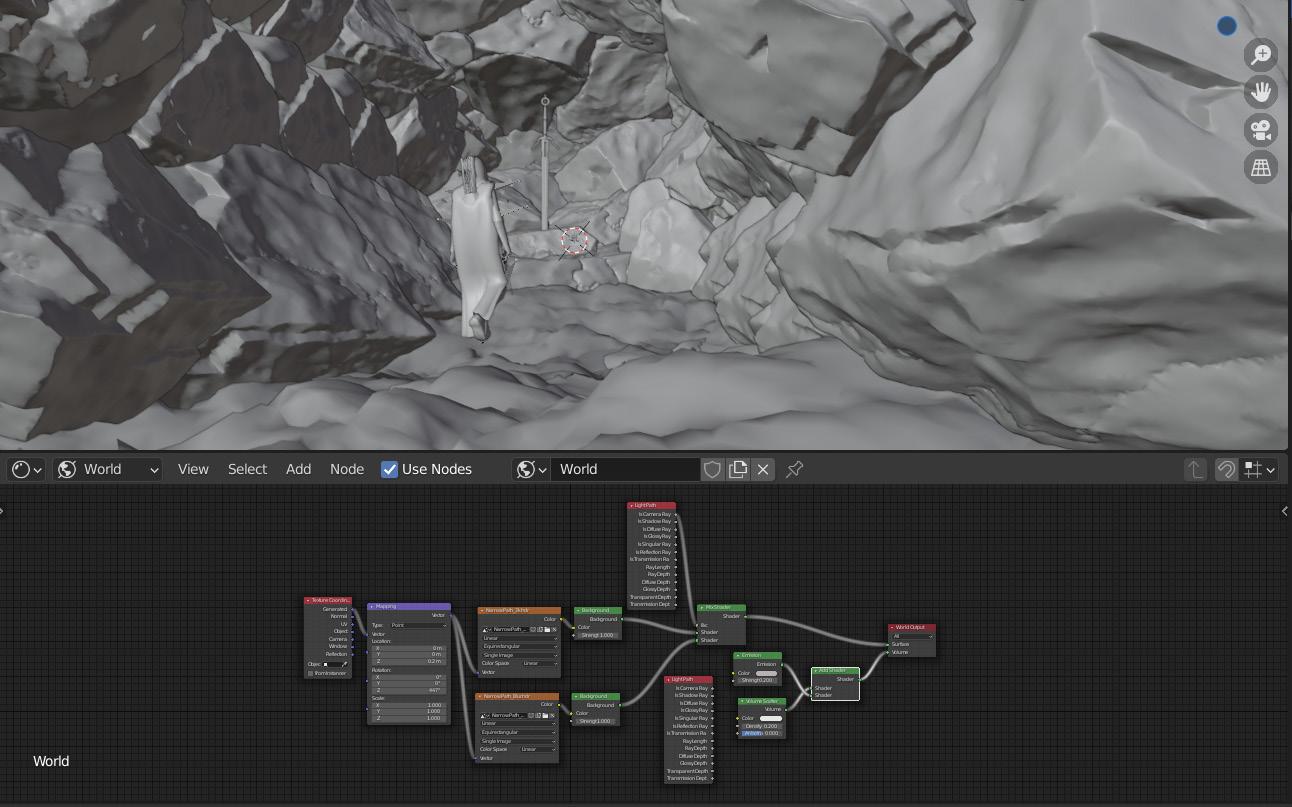Click the World name input field
This screenshot has height=807, width=1292.
point(625,469)
